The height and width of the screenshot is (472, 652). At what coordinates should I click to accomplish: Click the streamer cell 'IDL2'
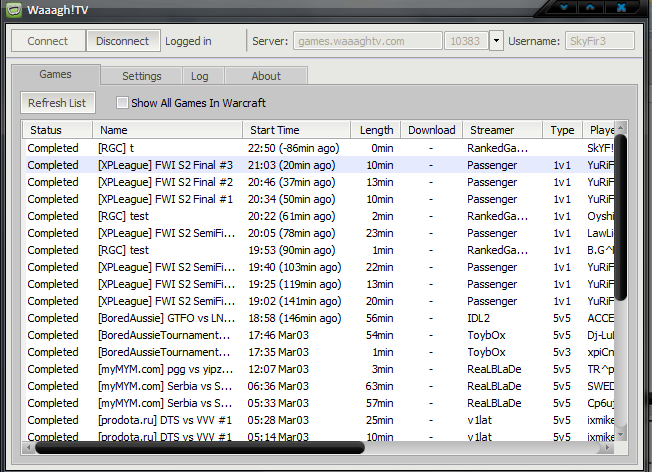pyautogui.click(x=479, y=318)
